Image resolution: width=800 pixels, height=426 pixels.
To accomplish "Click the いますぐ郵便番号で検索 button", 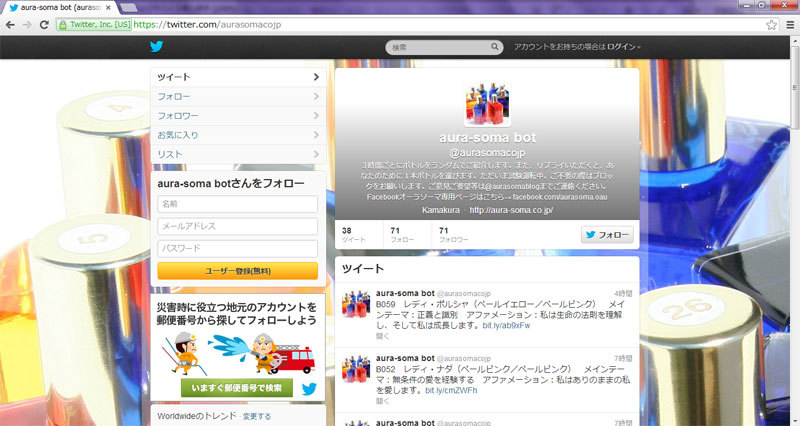I will pos(237,388).
